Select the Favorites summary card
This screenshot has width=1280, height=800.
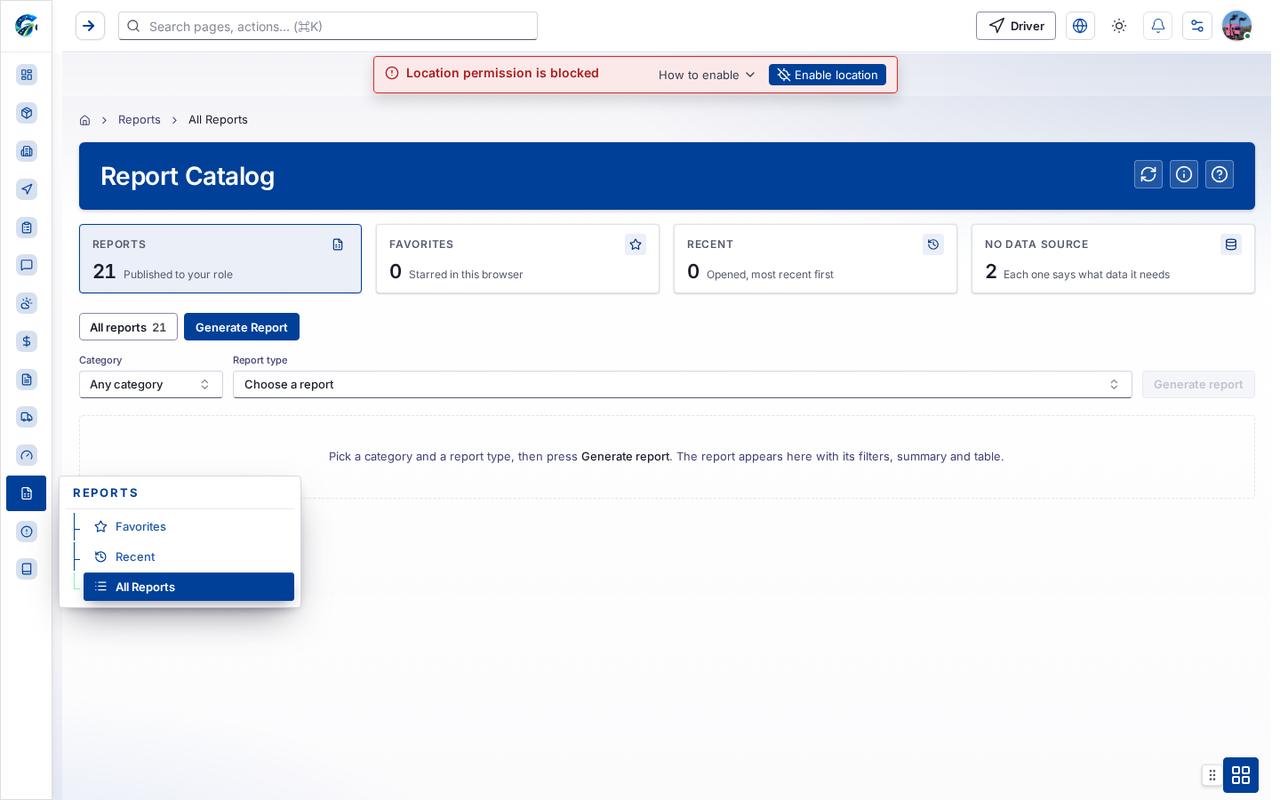pos(517,259)
